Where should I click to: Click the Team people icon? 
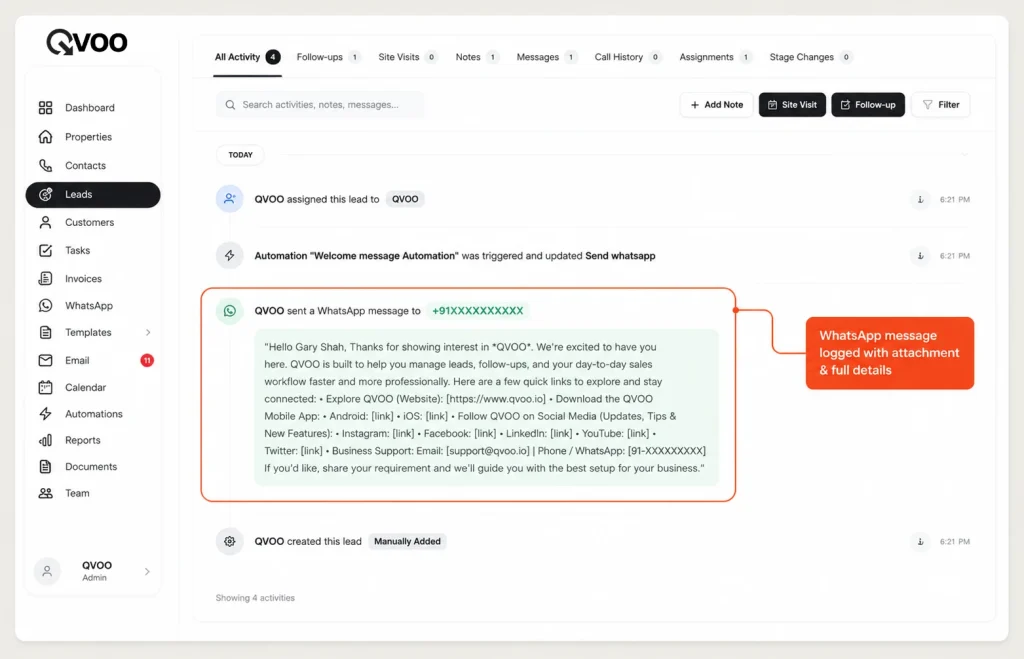click(x=45, y=493)
